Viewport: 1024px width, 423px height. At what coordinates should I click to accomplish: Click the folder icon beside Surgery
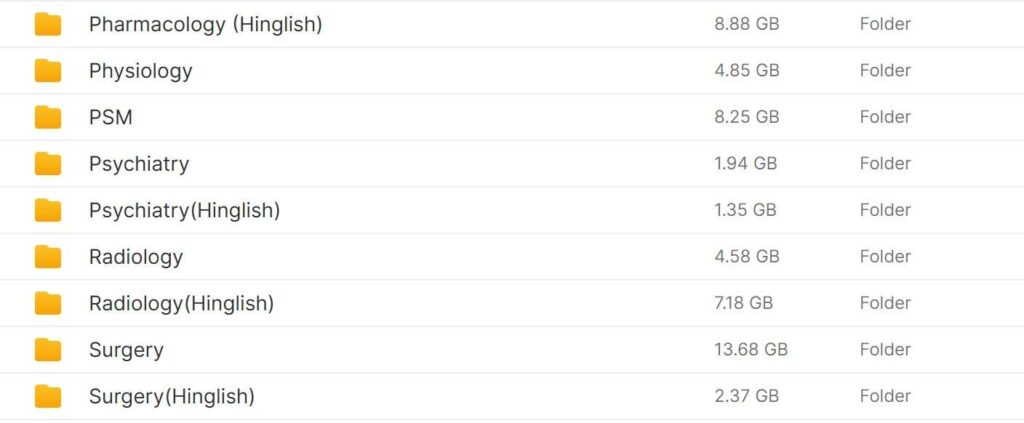[48, 350]
